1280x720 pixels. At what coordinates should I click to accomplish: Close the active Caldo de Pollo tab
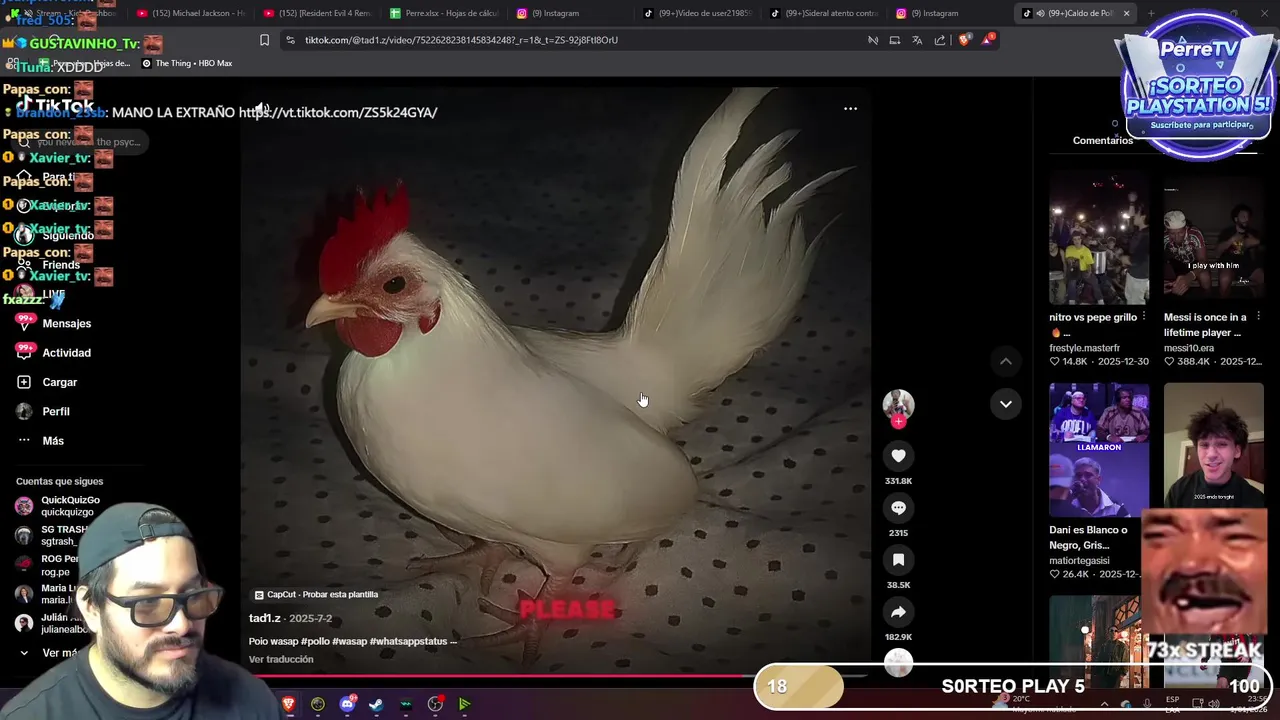point(1126,13)
